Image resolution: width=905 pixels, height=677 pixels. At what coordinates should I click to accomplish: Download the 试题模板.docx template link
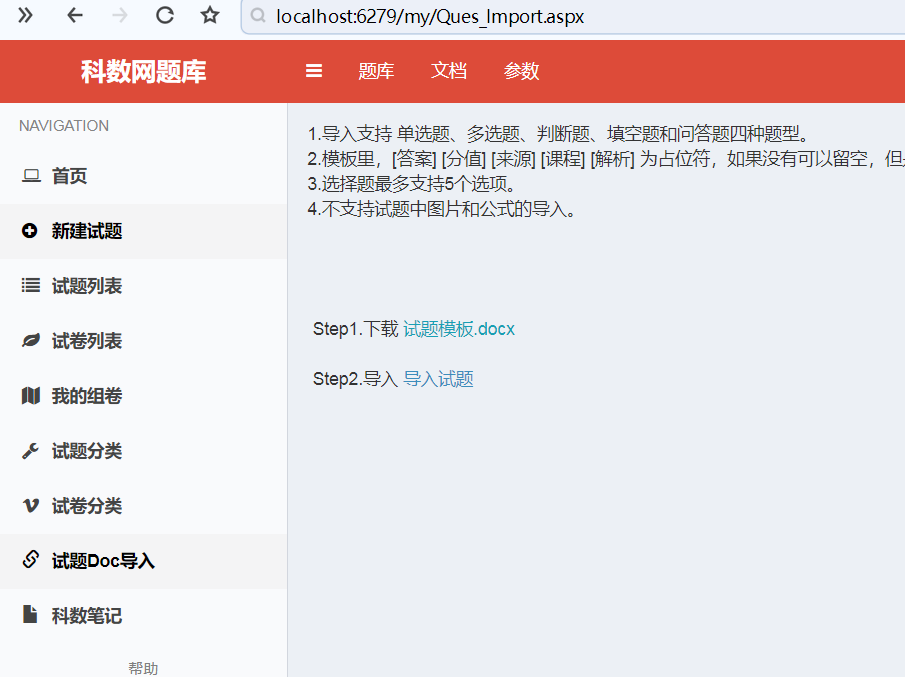459,328
